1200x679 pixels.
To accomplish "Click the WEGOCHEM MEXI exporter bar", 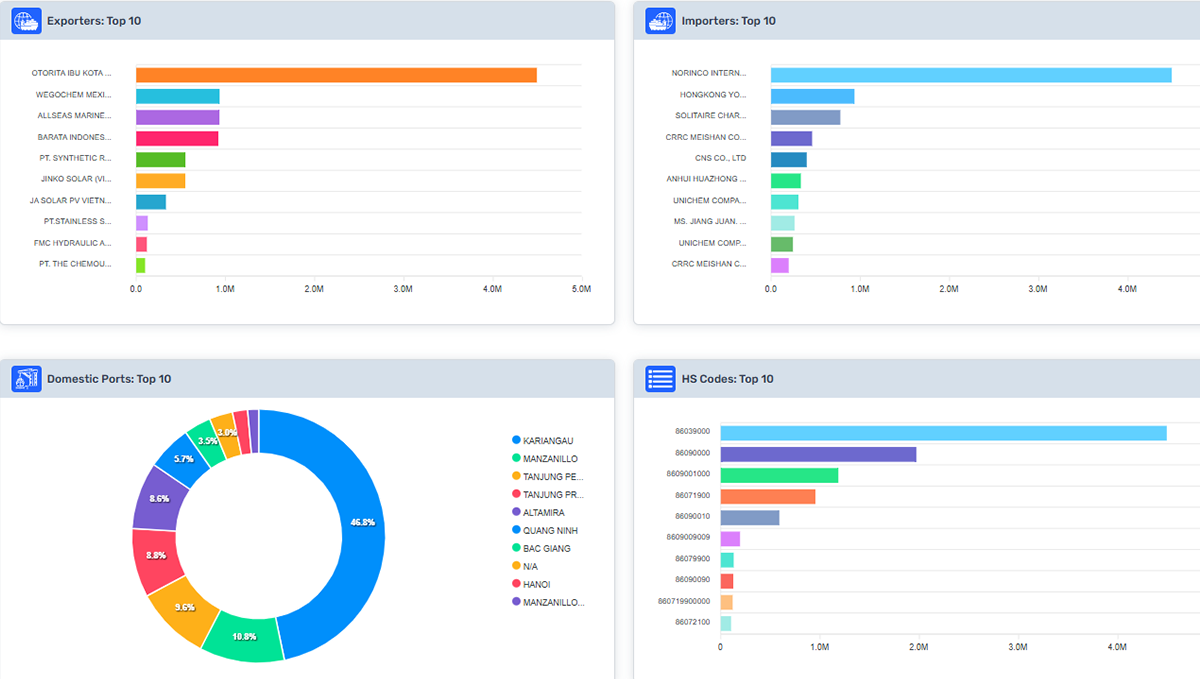I will pyautogui.click(x=178, y=96).
